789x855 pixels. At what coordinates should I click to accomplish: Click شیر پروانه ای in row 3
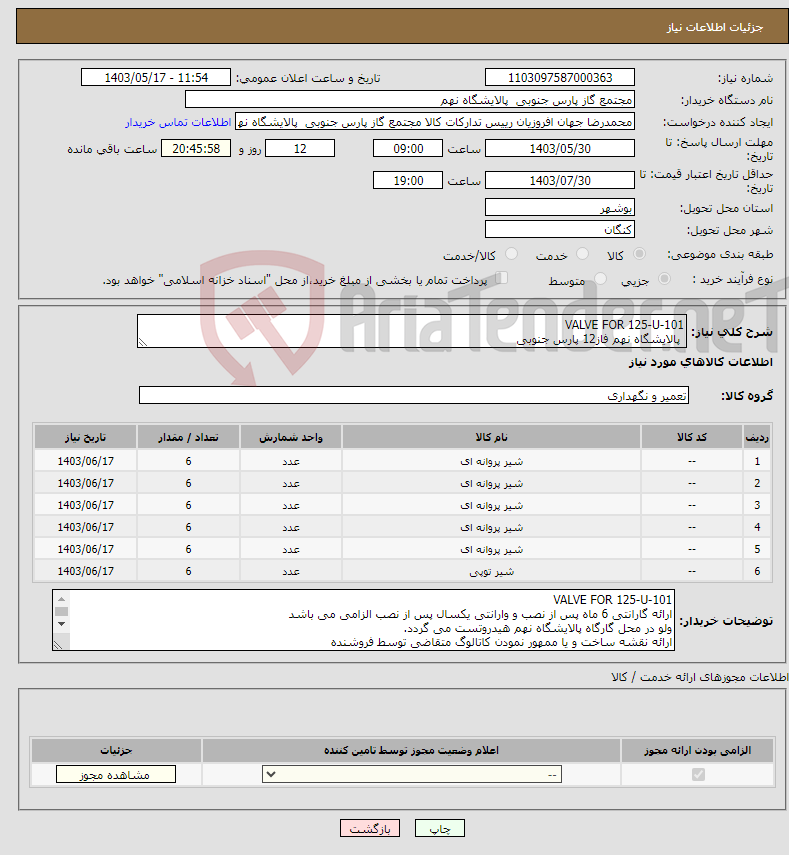click(491, 505)
